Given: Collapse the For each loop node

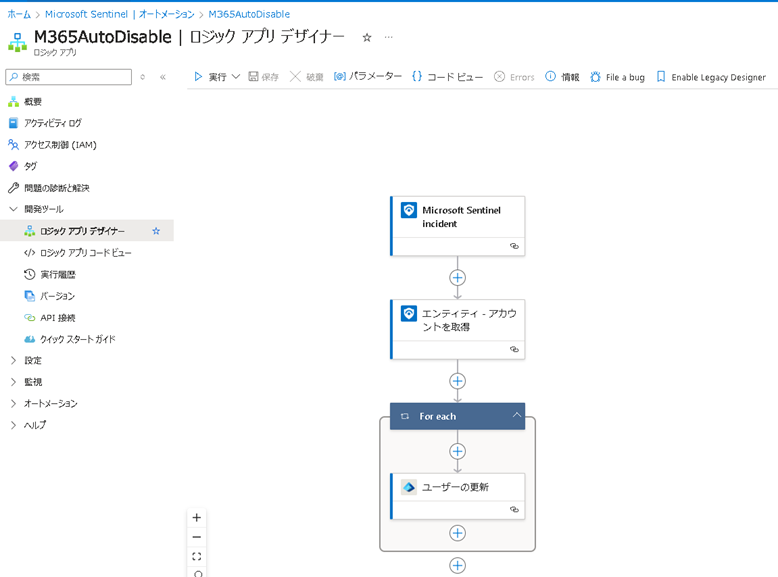Looking at the screenshot, I should click(516, 416).
